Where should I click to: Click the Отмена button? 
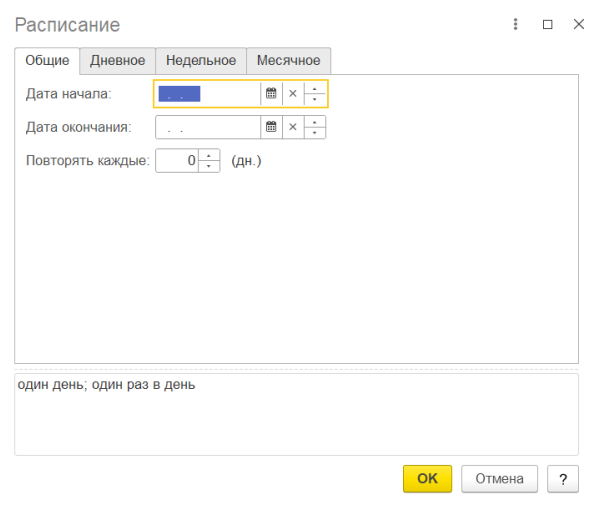tap(499, 479)
